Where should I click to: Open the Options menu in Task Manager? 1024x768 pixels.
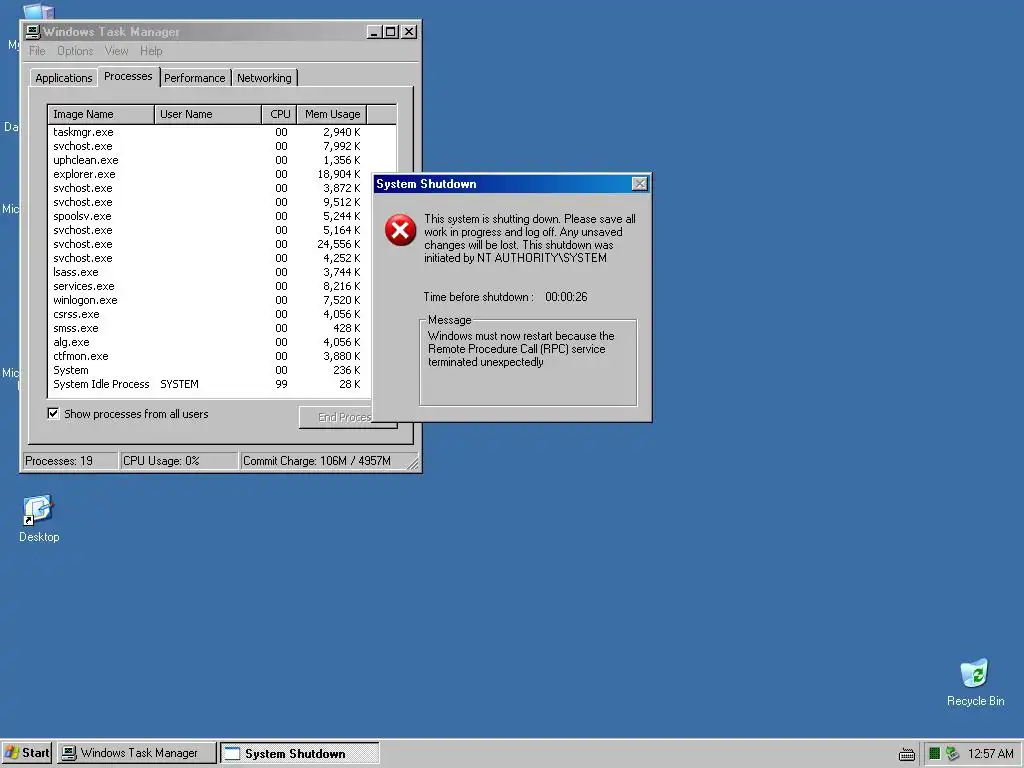(75, 51)
